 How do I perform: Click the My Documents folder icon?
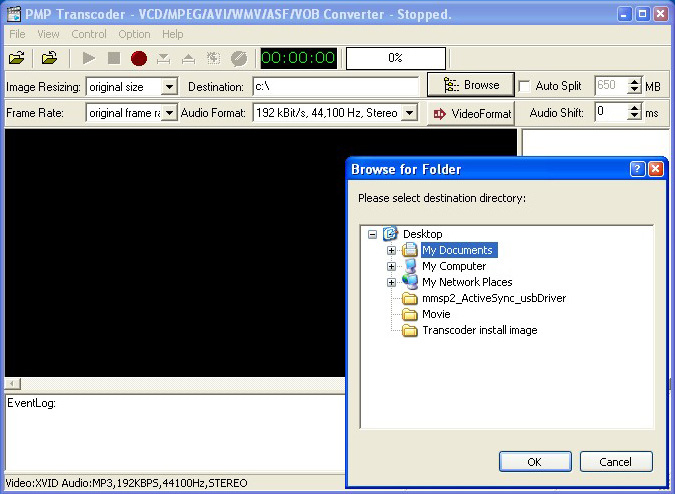tap(409, 250)
